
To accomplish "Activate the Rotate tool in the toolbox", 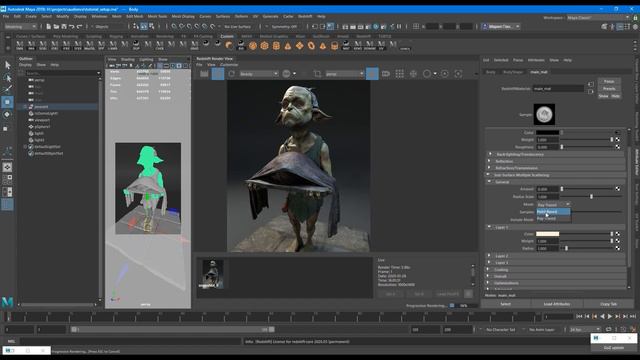I will tap(7, 115).
